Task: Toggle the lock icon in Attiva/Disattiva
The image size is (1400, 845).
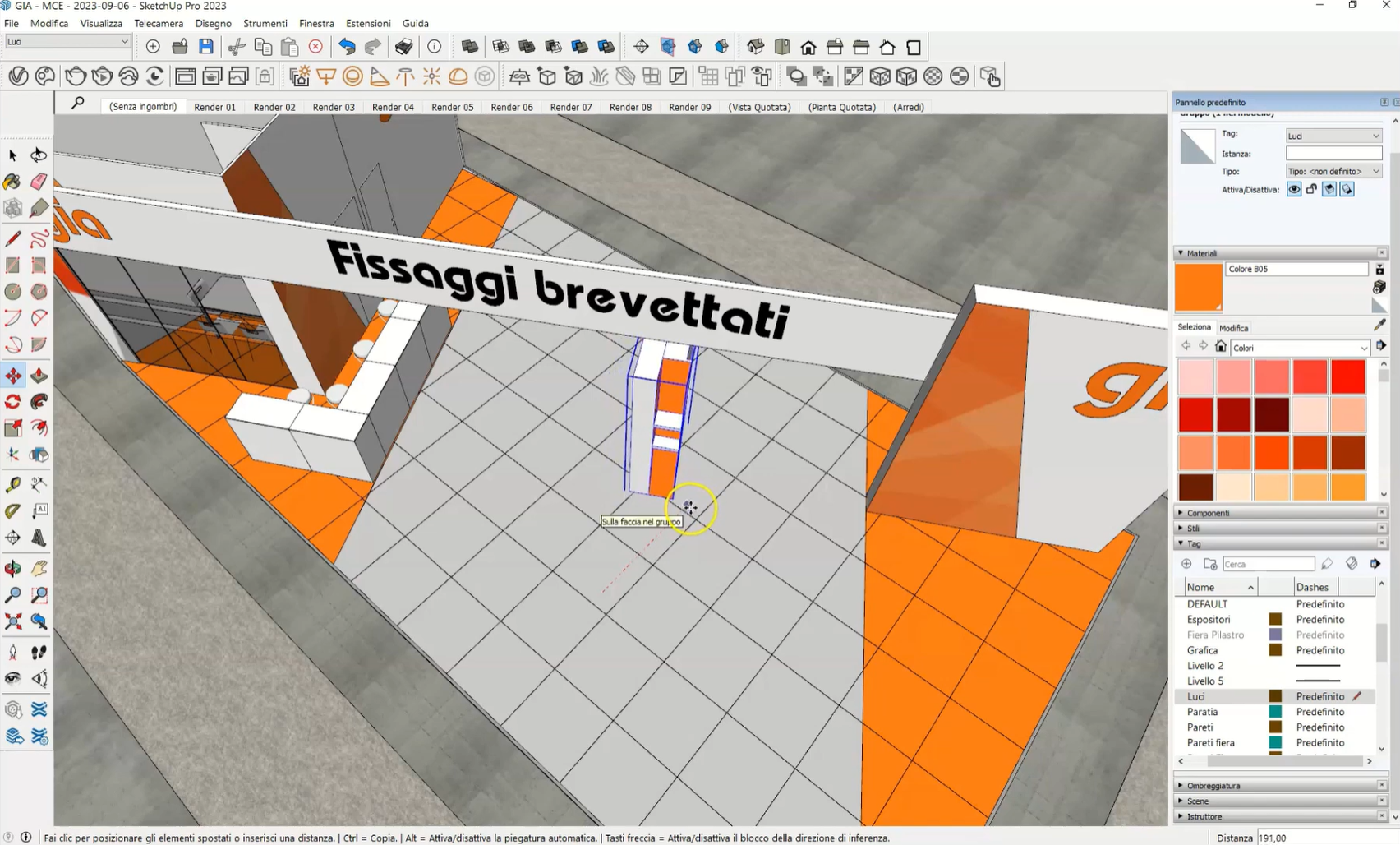Action: [1311, 190]
